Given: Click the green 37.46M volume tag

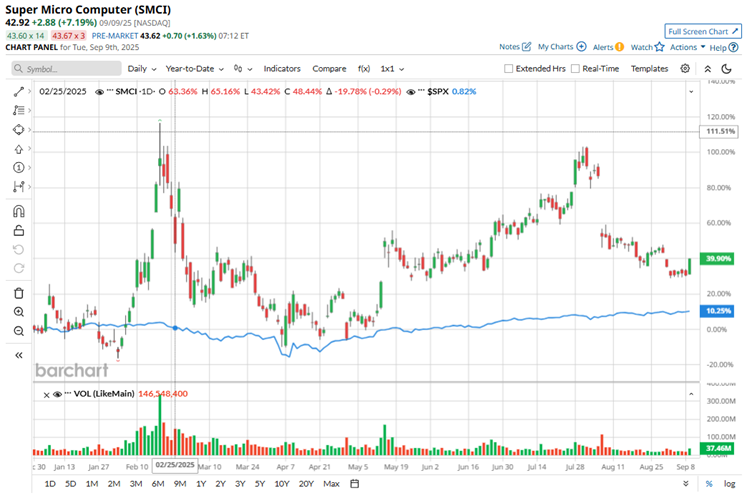Looking at the screenshot, I should tap(717, 448).
